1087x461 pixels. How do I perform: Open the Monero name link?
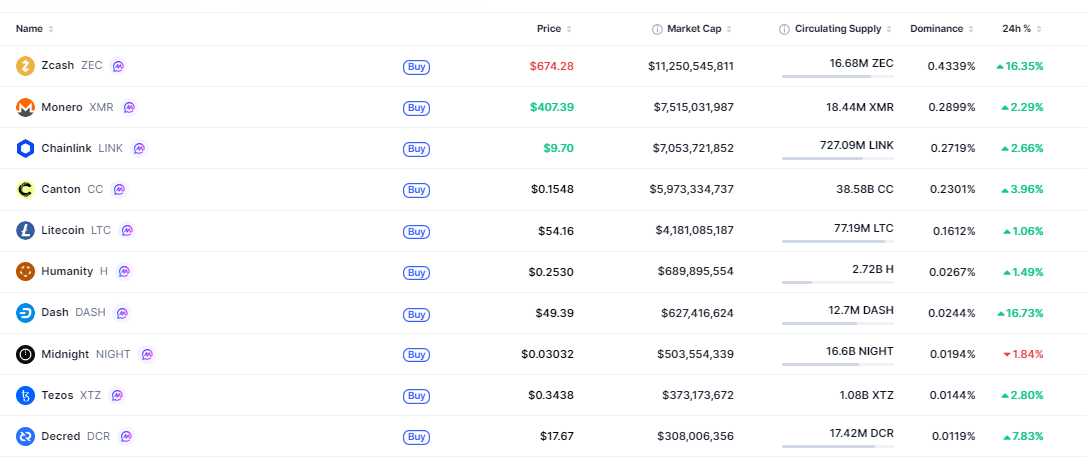[62, 107]
